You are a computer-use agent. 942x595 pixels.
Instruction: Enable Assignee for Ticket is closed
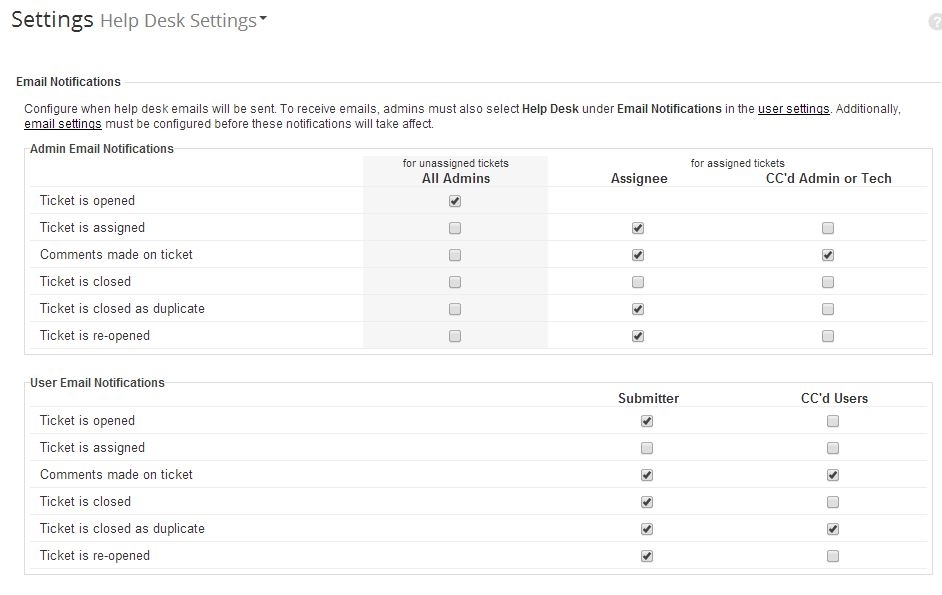pos(638,282)
